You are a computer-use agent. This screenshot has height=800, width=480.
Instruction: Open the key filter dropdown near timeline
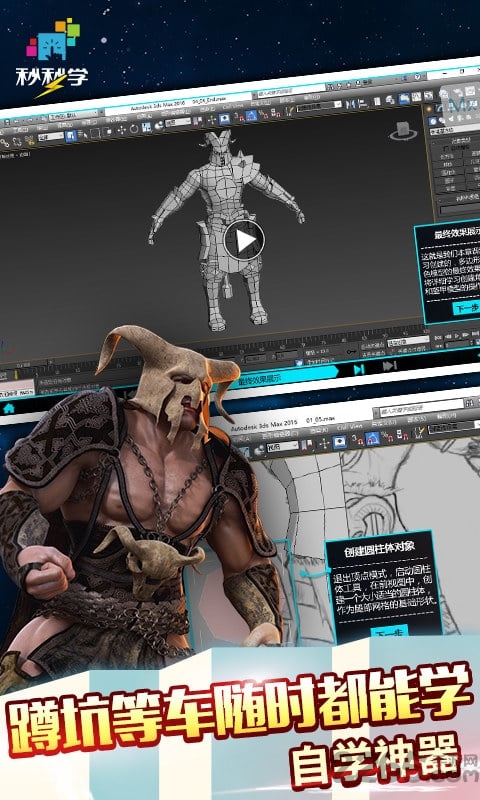coord(408,341)
